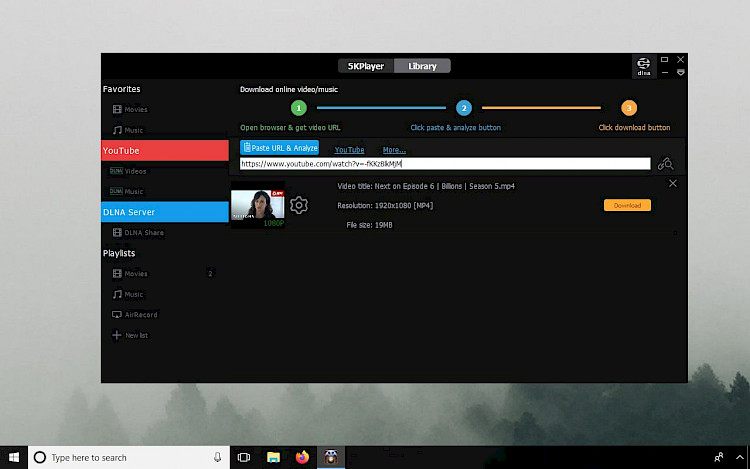
Task: Add a New list playlist
Action: (130, 335)
